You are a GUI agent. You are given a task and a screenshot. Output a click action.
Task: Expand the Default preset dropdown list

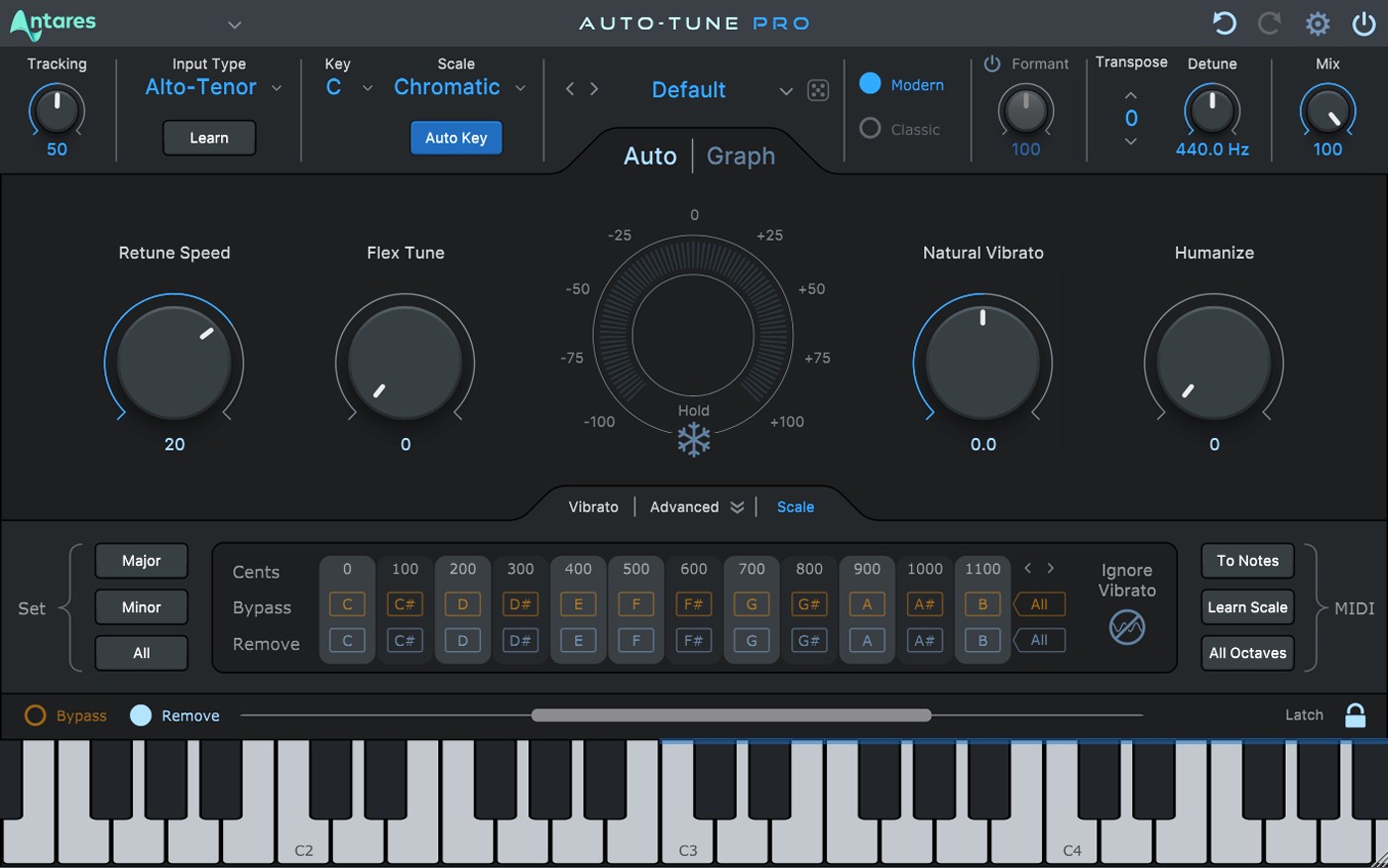pos(785,91)
